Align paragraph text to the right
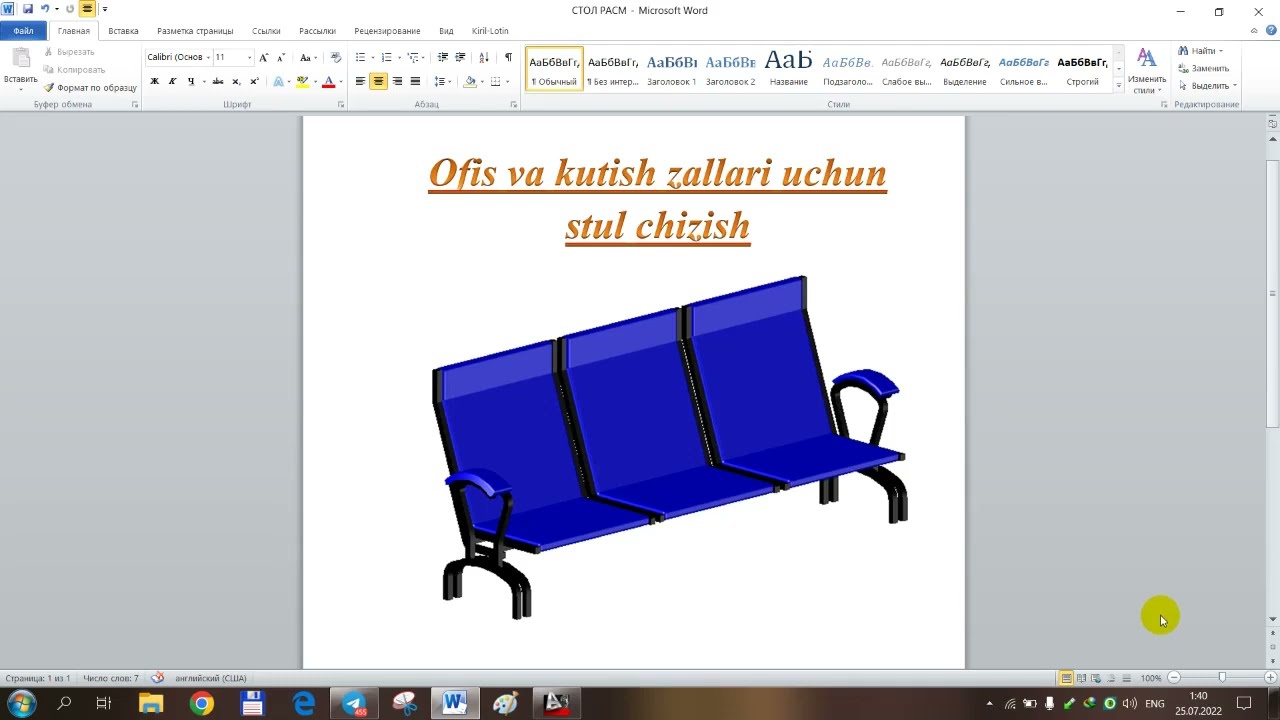This screenshot has height=720, width=1280. [397, 82]
